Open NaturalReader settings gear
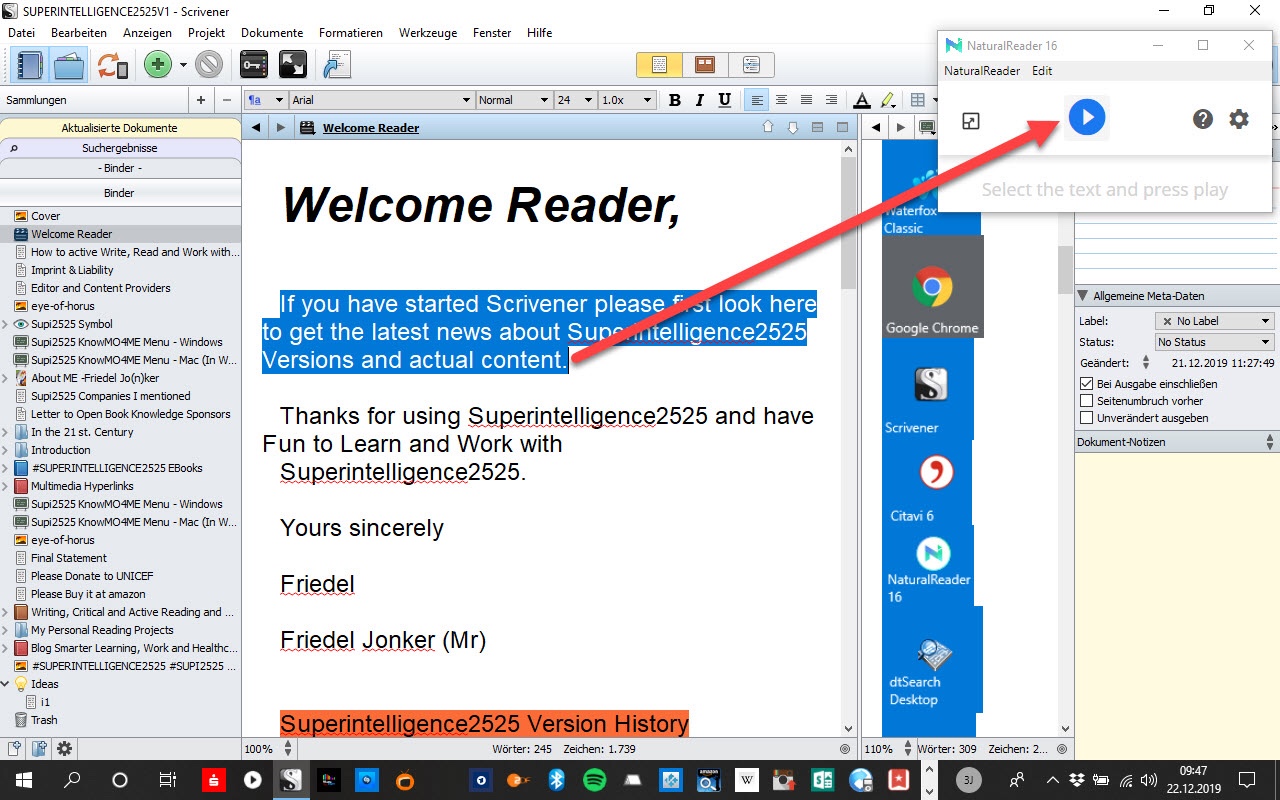Image resolution: width=1280 pixels, height=800 pixels. [1239, 119]
